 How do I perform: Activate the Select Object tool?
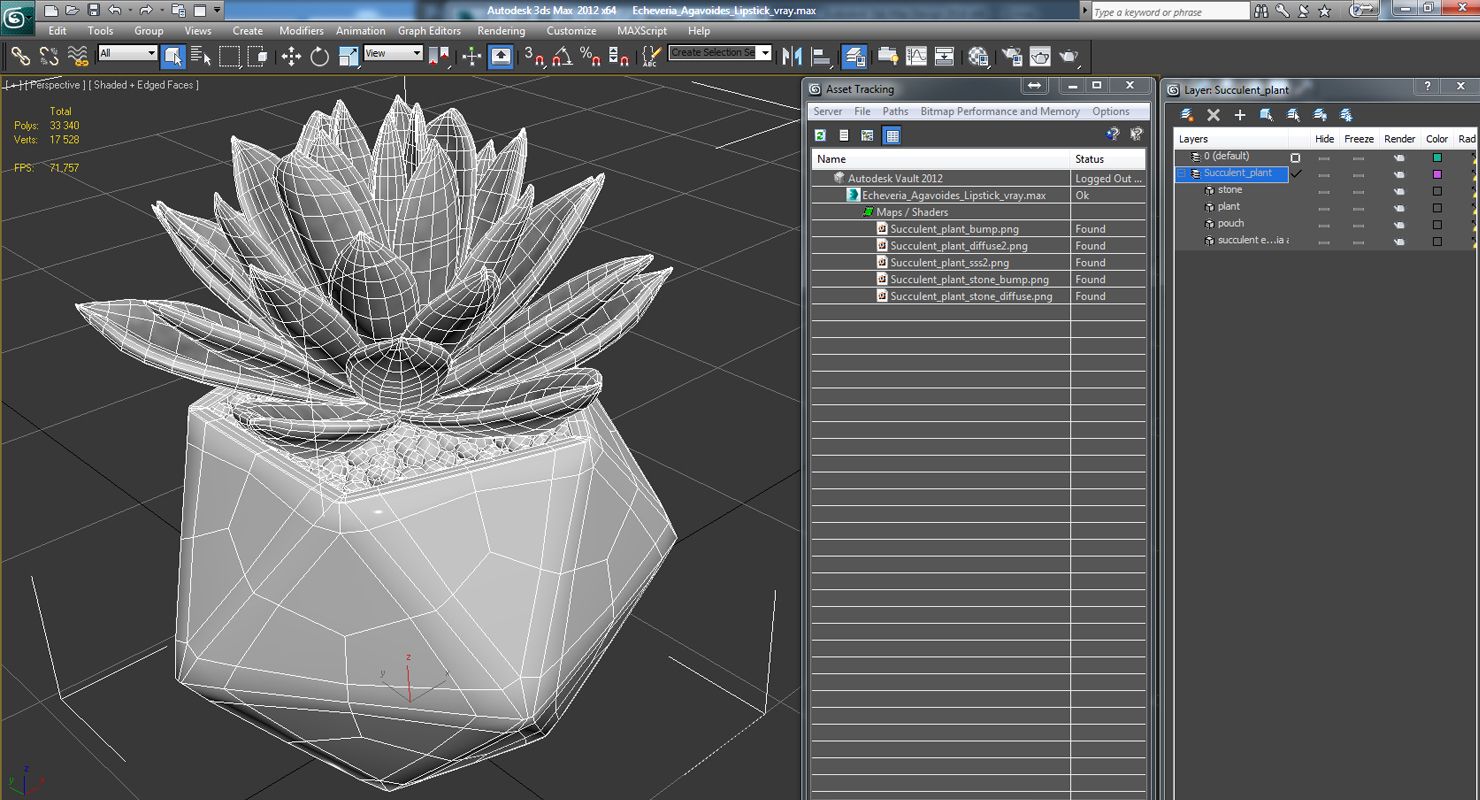coord(173,56)
